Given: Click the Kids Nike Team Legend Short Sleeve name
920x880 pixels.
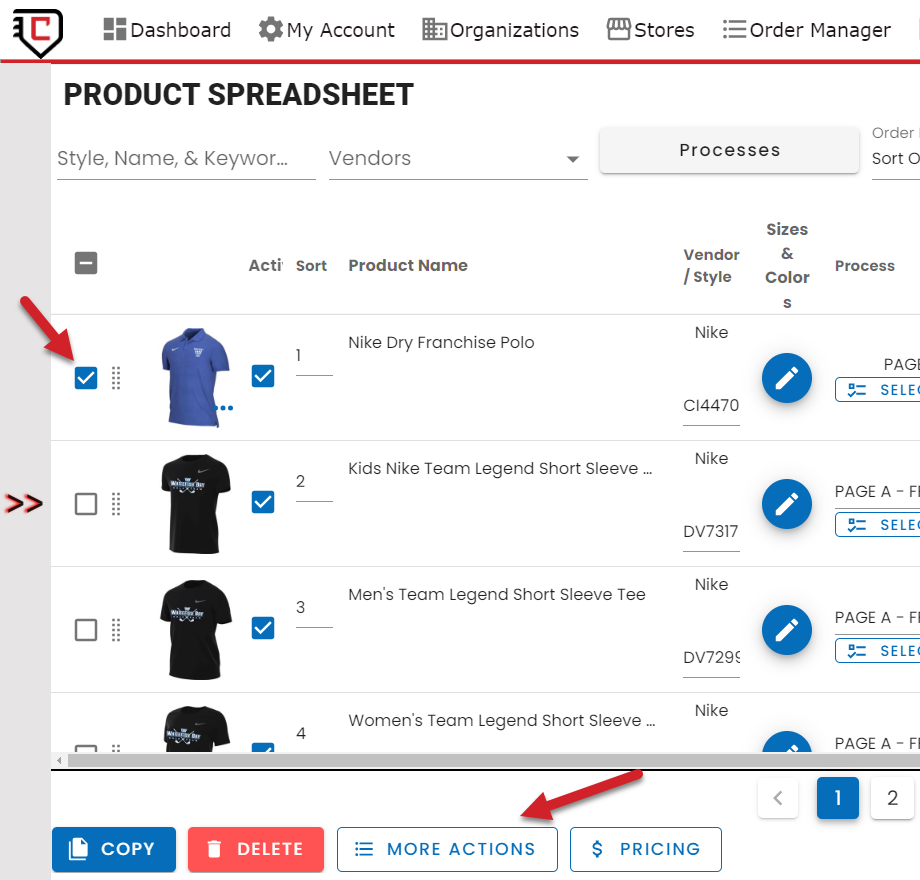Looking at the screenshot, I should click(500, 469).
